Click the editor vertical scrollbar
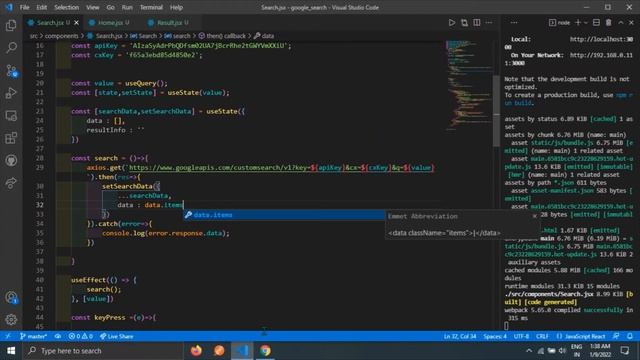Screen dimensions: 640x360 (496, 111)
